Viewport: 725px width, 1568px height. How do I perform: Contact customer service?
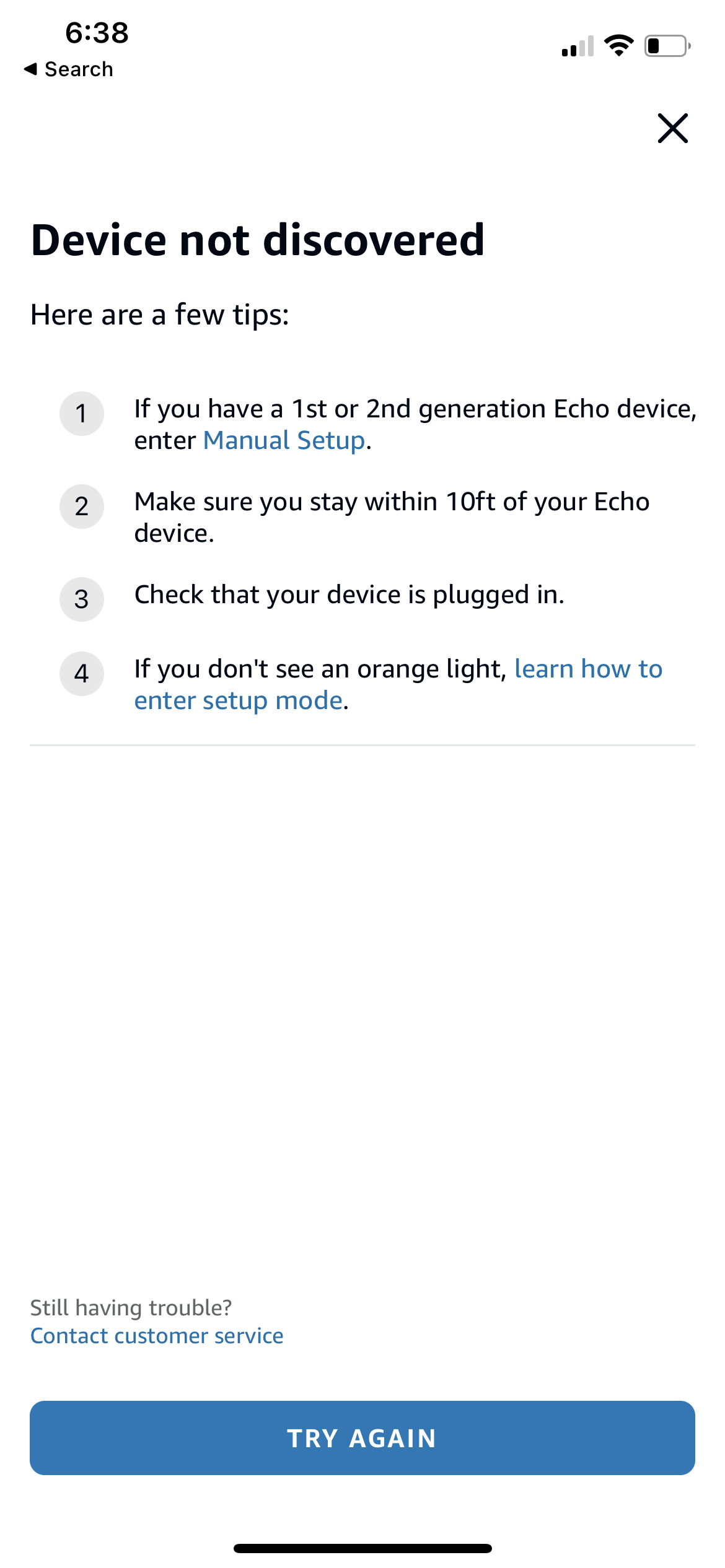[x=157, y=1336]
